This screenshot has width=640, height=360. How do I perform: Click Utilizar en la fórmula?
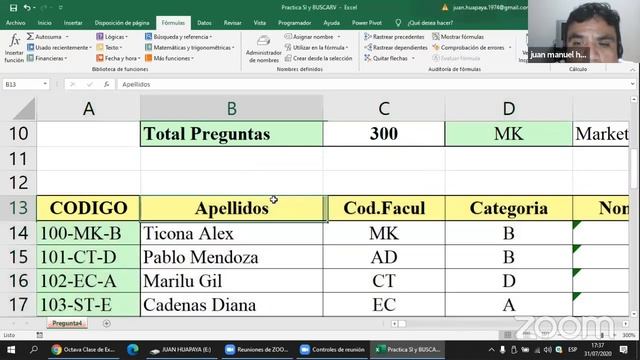316,47
